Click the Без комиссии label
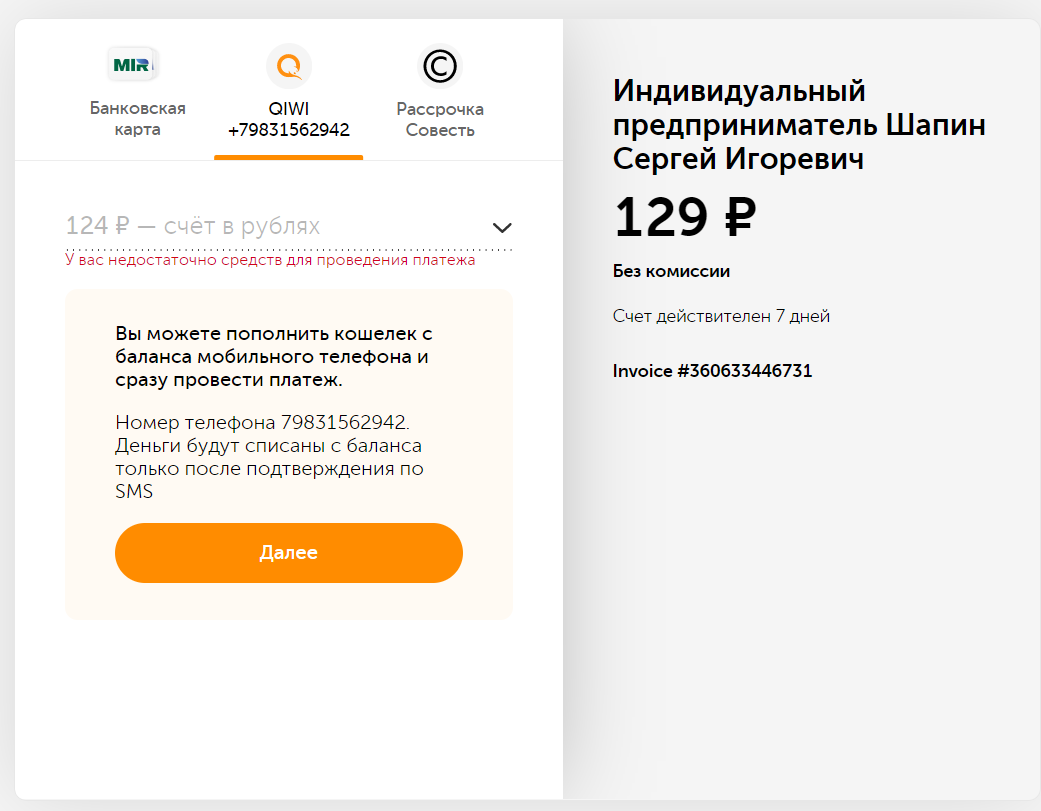 671,271
